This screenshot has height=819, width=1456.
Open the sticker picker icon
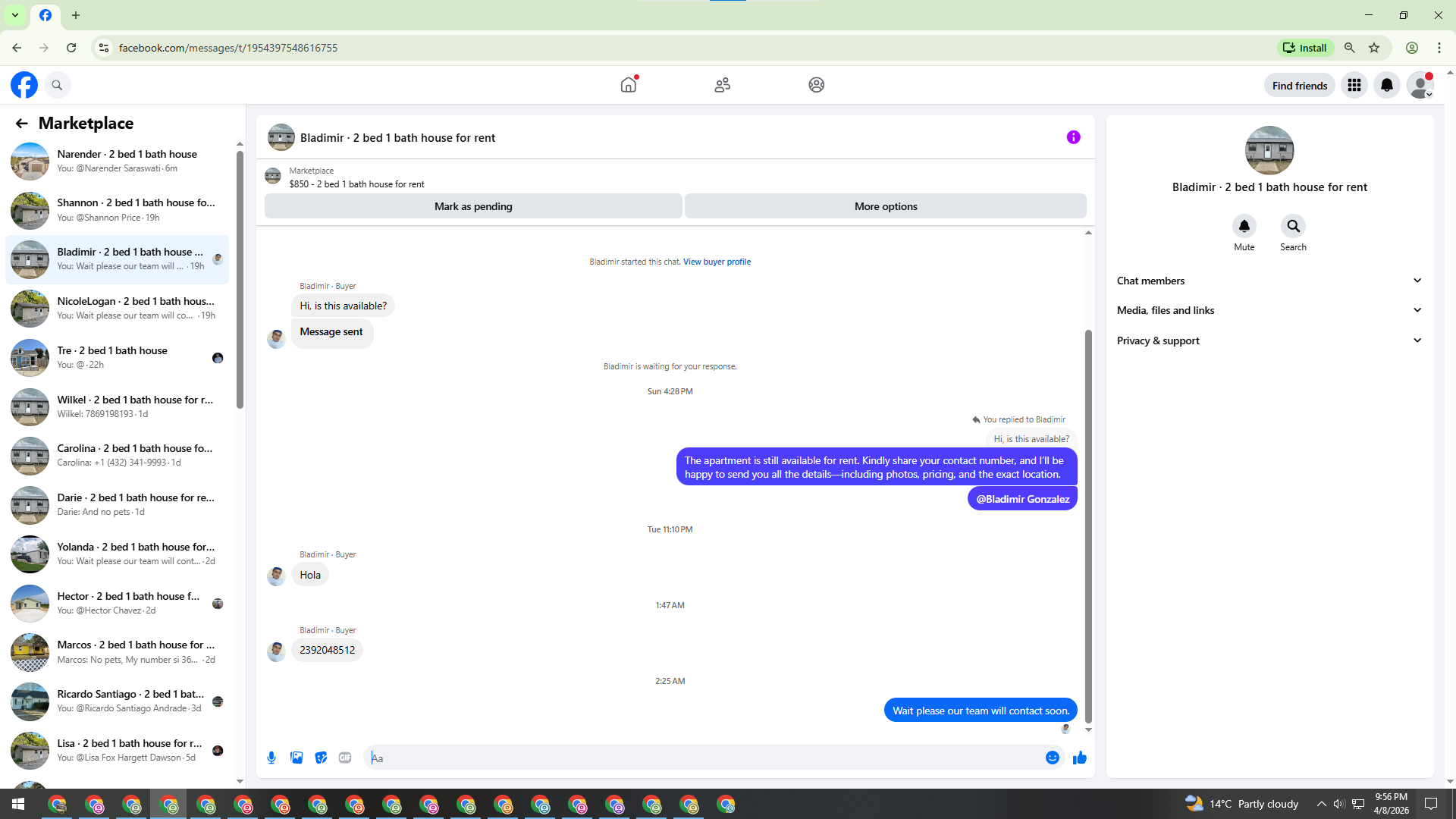click(321, 758)
